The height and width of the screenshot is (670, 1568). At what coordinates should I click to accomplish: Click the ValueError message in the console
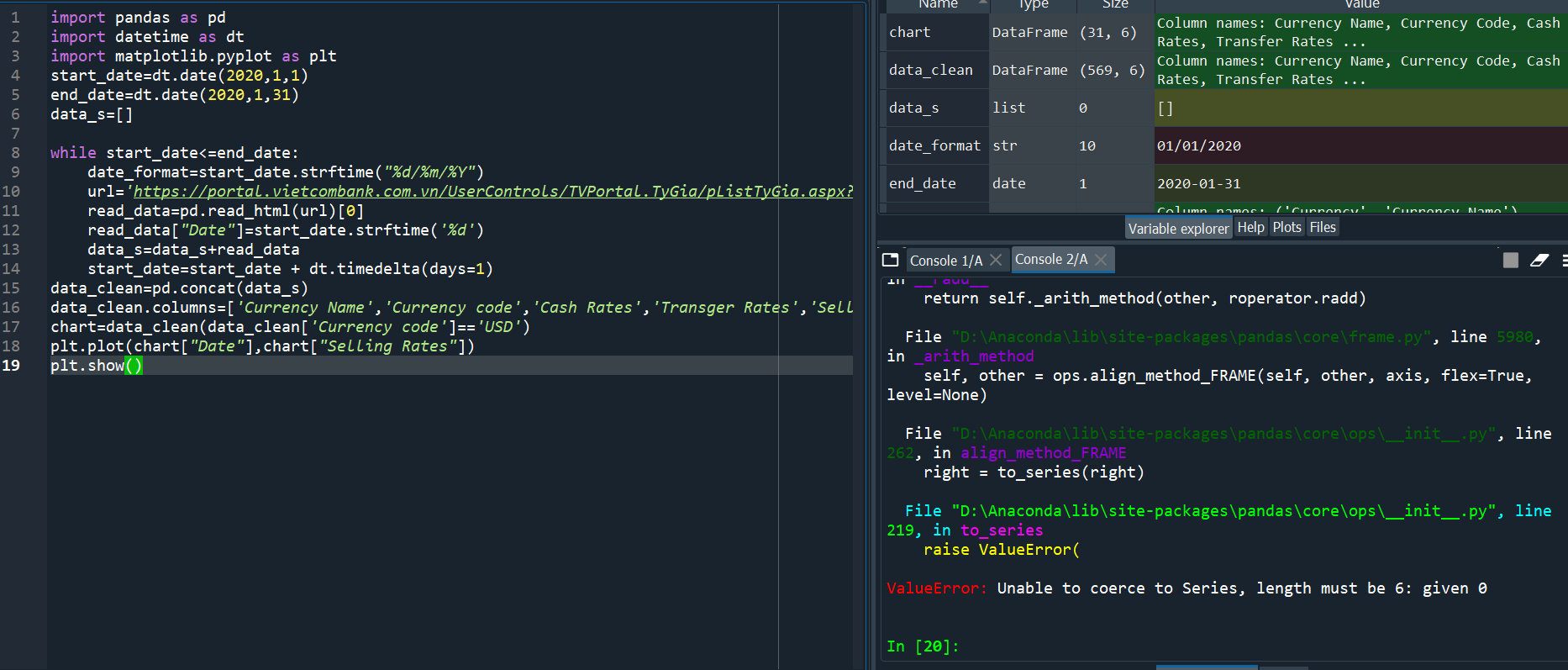(1187, 588)
